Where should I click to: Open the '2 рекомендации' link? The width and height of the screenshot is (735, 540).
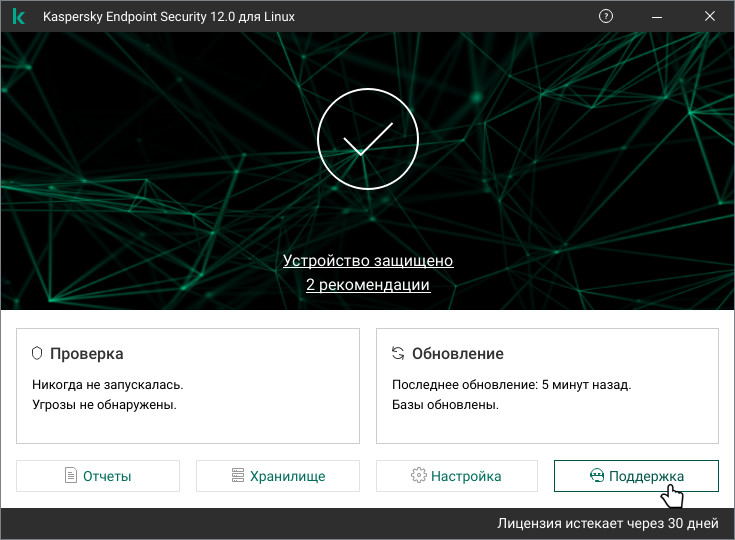click(368, 285)
